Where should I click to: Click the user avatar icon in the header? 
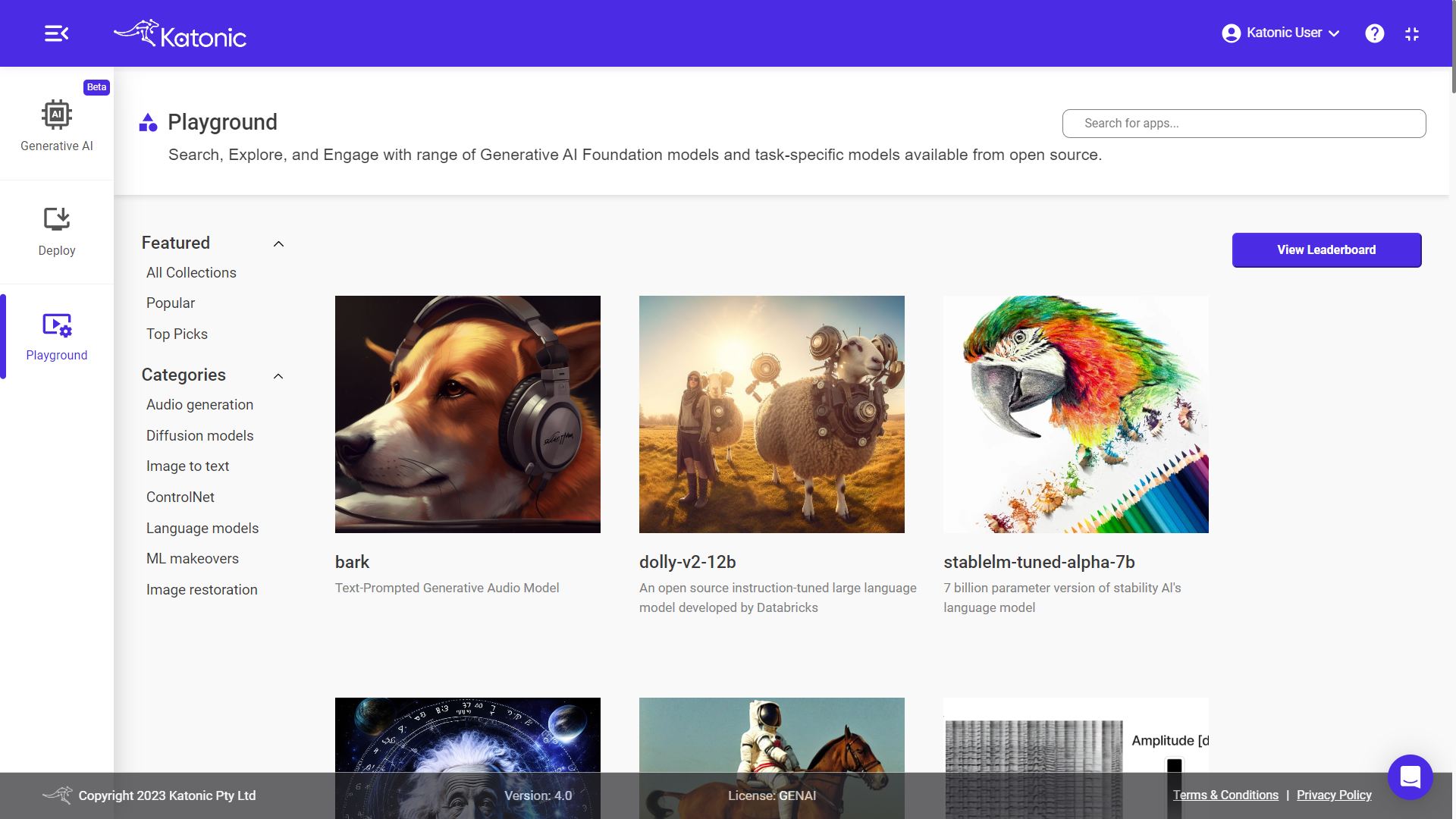(x=1232, y=33)
